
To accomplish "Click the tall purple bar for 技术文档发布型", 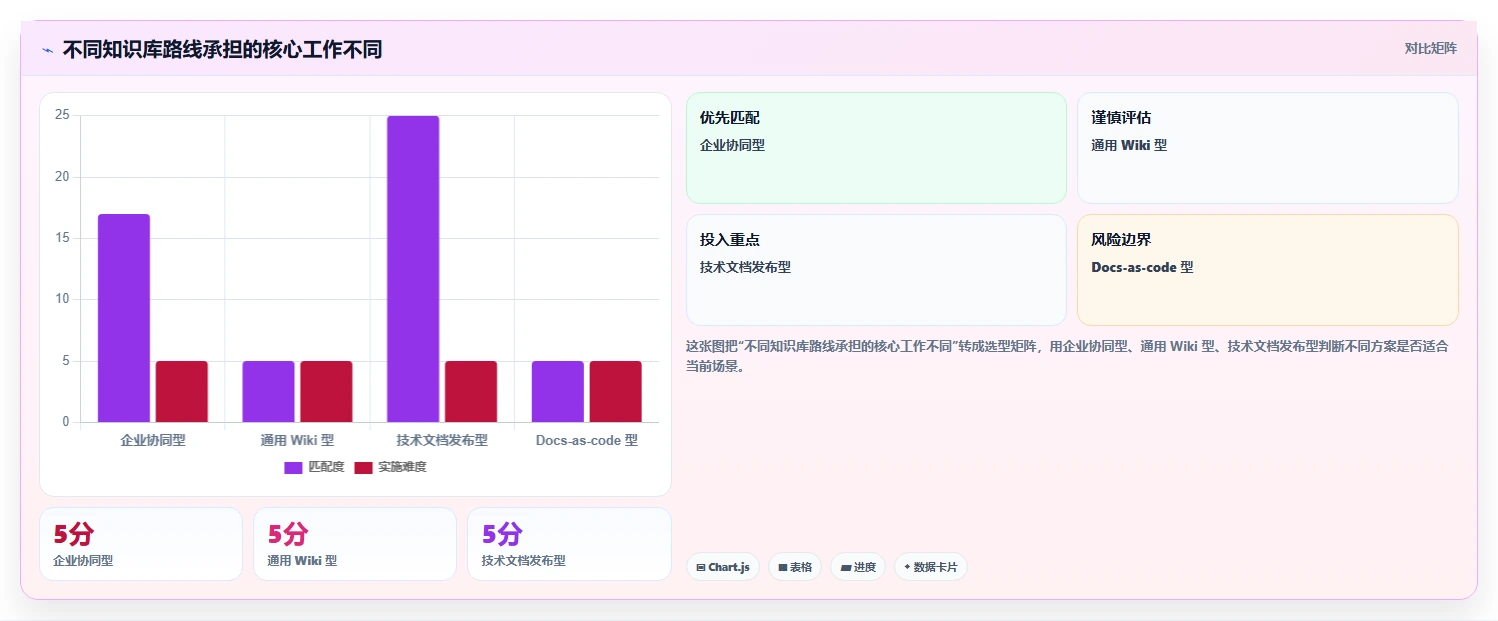I will coord(413,269).
